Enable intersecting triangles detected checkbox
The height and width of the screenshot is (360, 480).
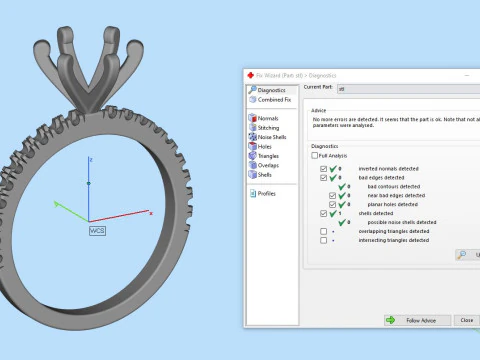tap(323, 240)
